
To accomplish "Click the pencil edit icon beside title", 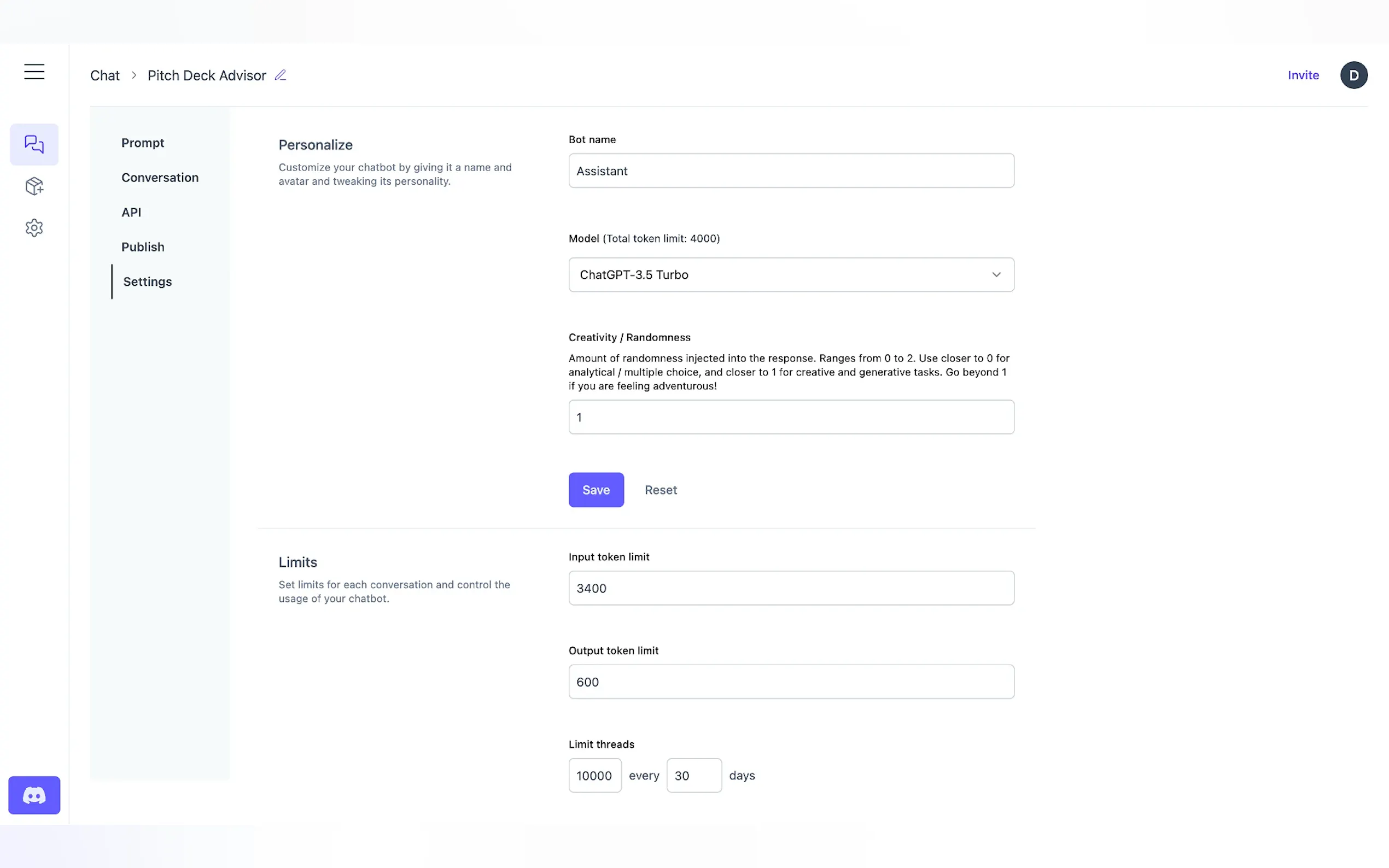I will pos(280,75).
